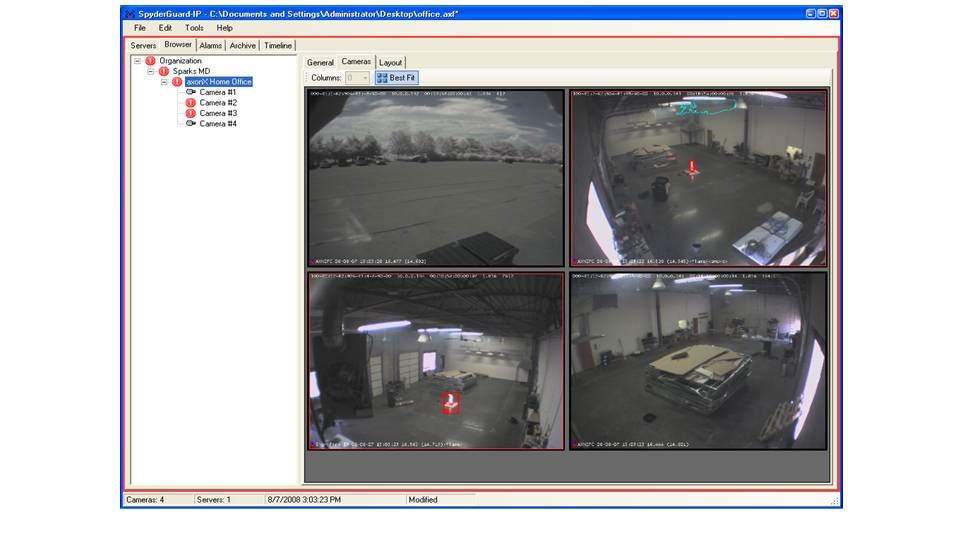
Task: Select the outdoor parking lot camera feed
Action: pyautogui.click(x=435, y=178)
